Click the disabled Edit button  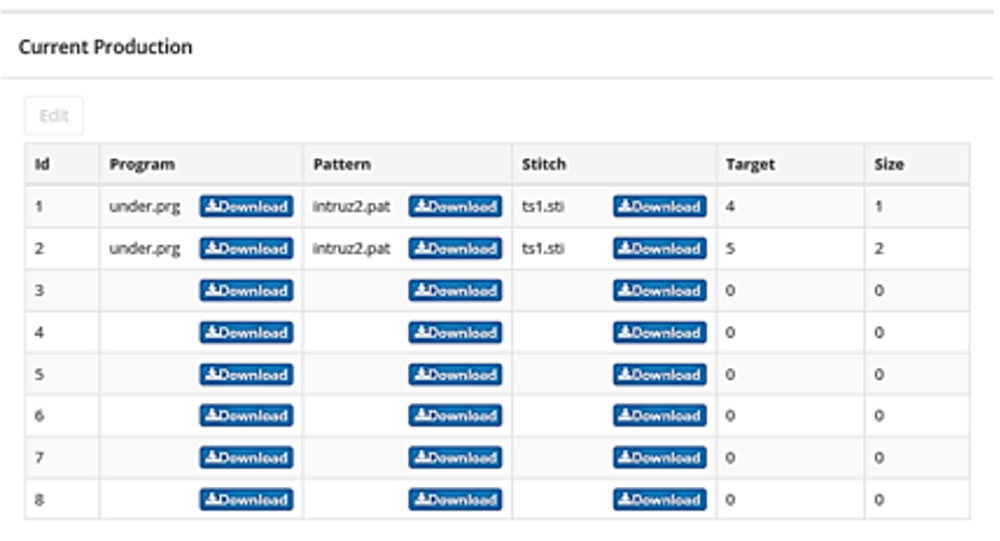(x=54, y=116)
